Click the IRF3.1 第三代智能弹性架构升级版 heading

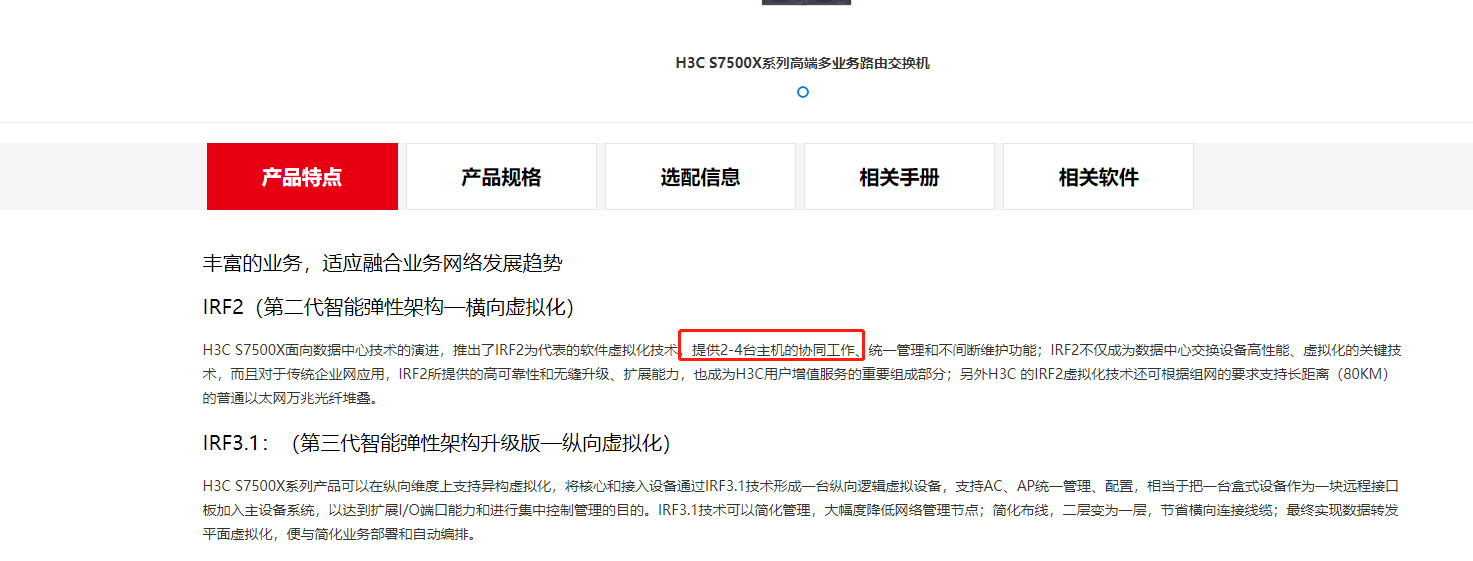(x=436, y=443)
